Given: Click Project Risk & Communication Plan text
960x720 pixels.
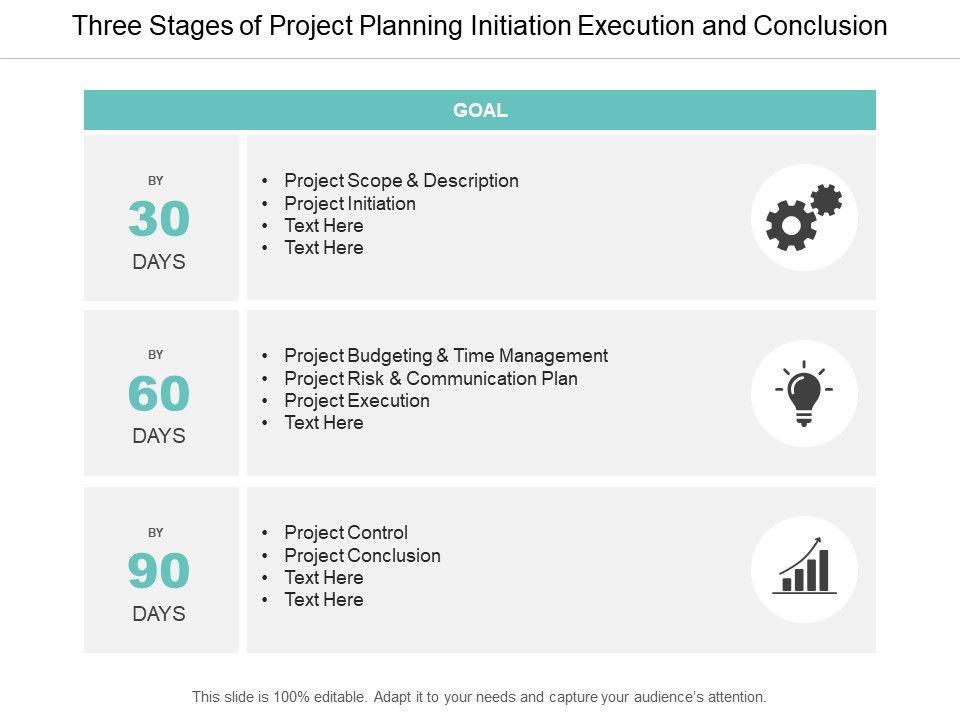Looking at the screenshot, I should (x=431, y=378).
